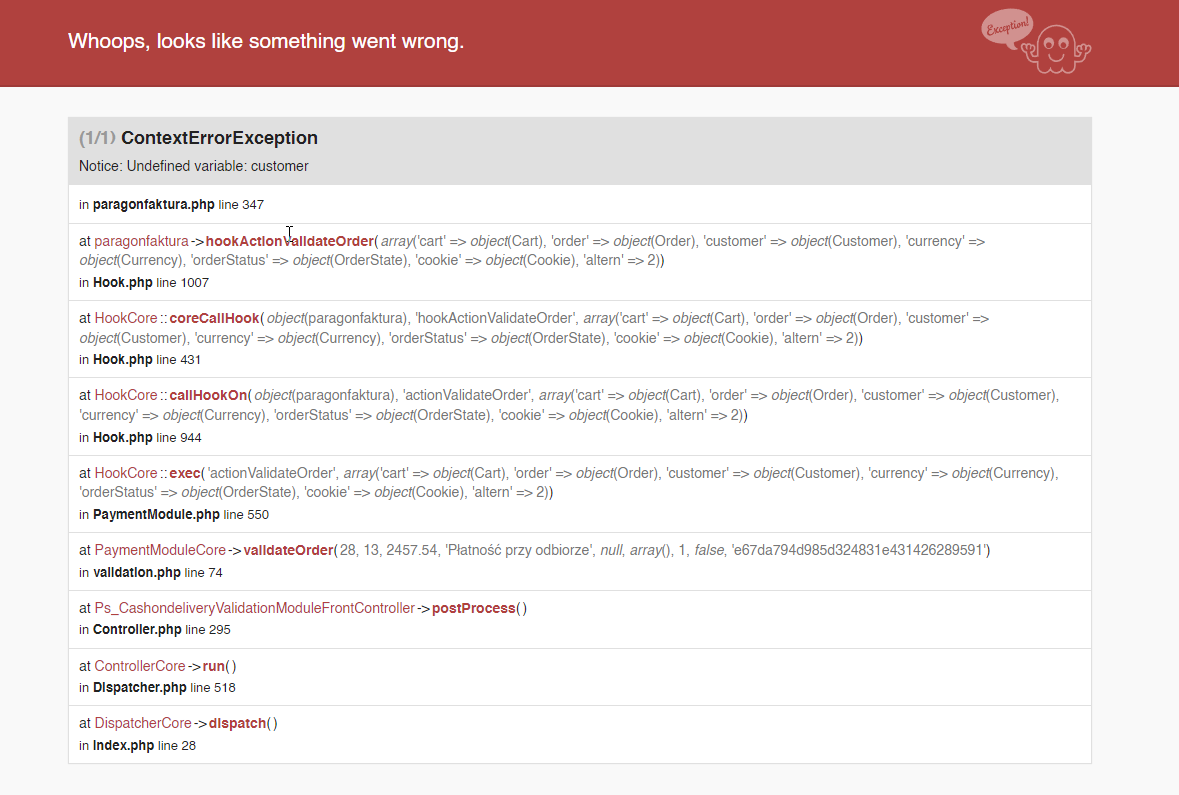The width and height of the screenshot is (1179, 795).
Task: Click 'line 347' next to paragonfaktura.php
Action: (x=241, y=205)
